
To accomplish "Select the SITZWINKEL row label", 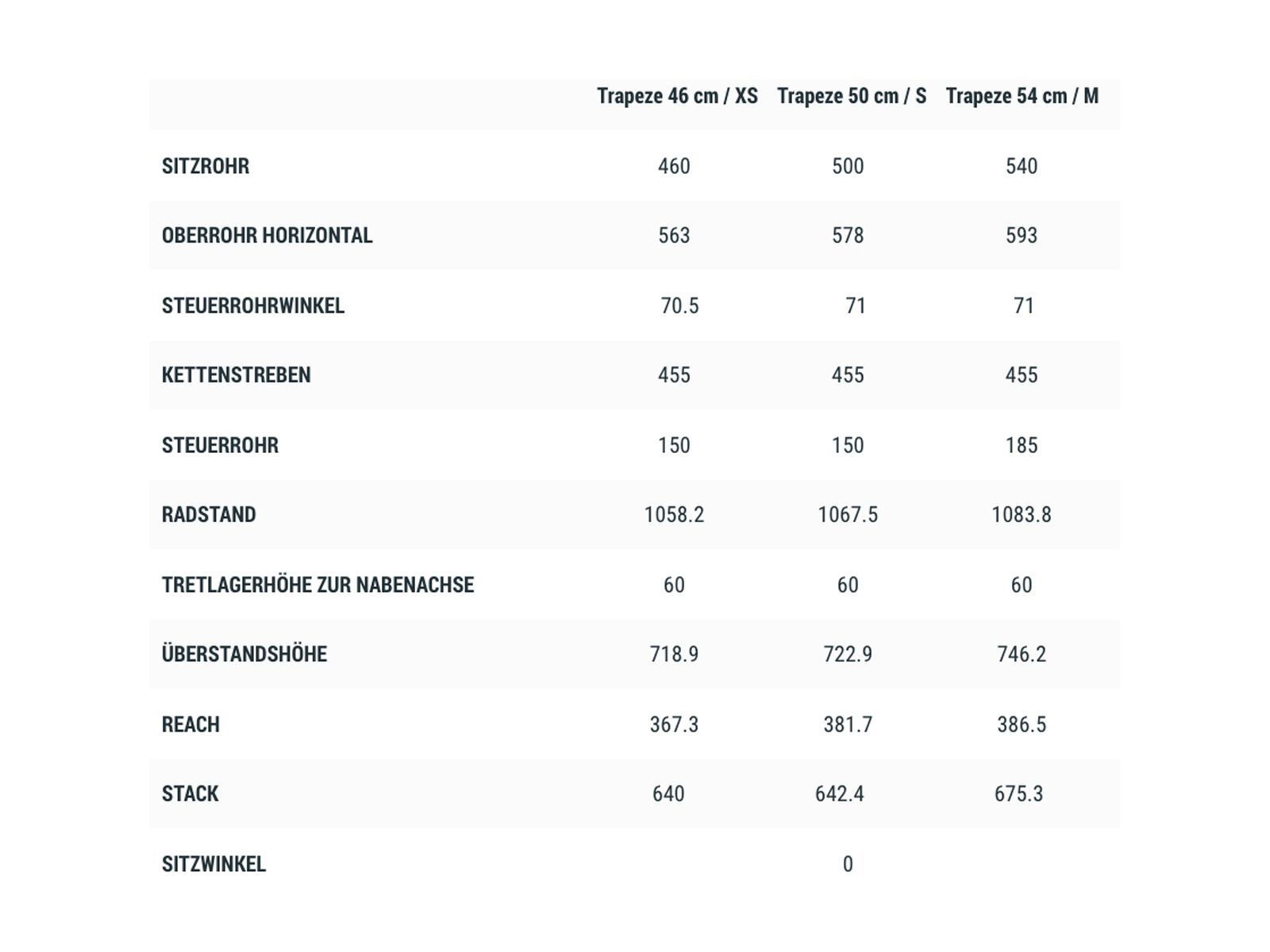I will point(214,864).
